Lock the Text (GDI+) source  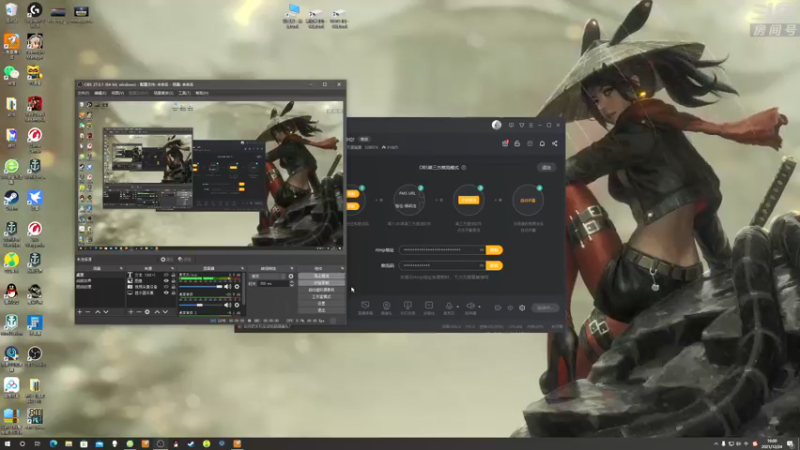click(x=173, y=274)
